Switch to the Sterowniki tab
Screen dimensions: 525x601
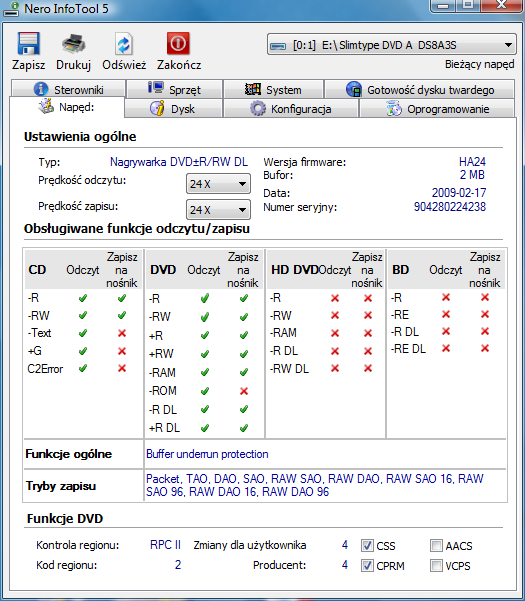click(68, 89)
